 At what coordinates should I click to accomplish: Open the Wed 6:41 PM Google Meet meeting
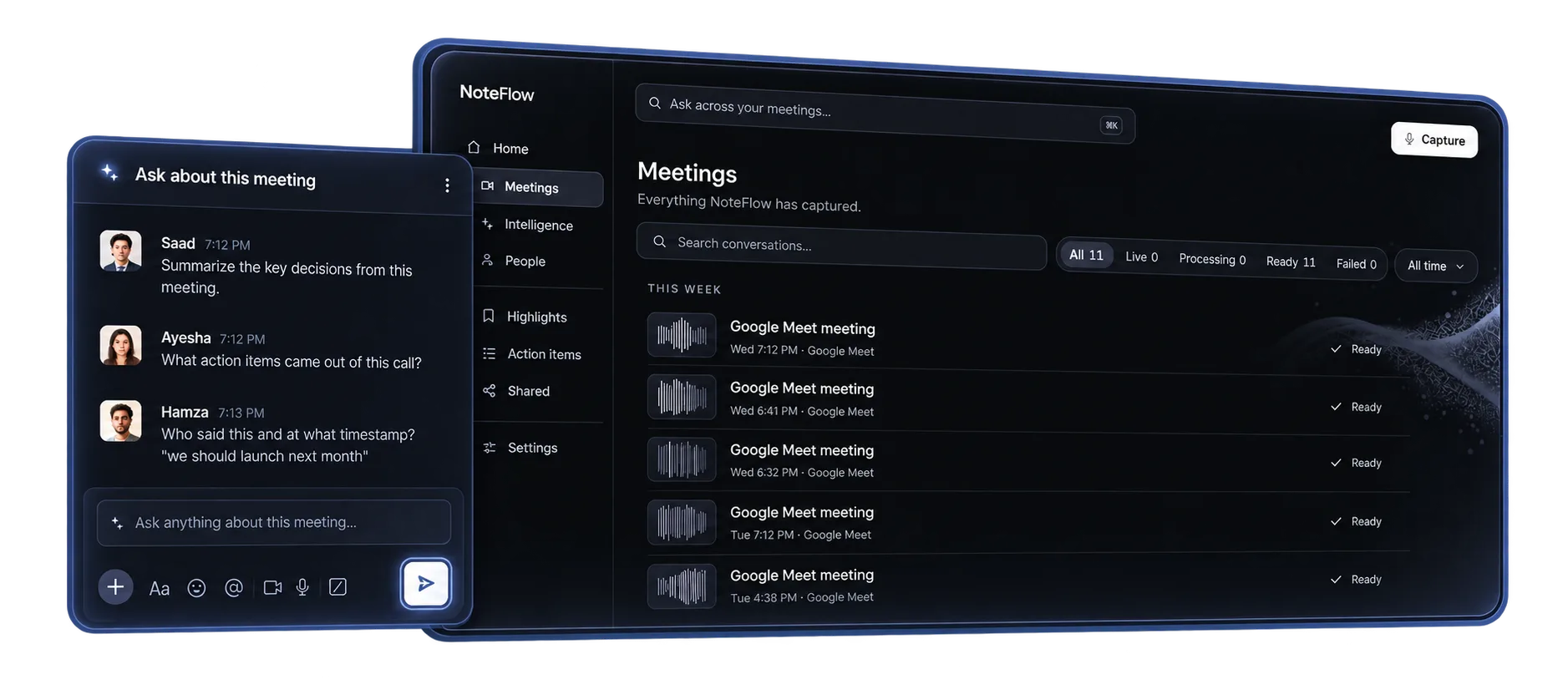point(1028,399)
